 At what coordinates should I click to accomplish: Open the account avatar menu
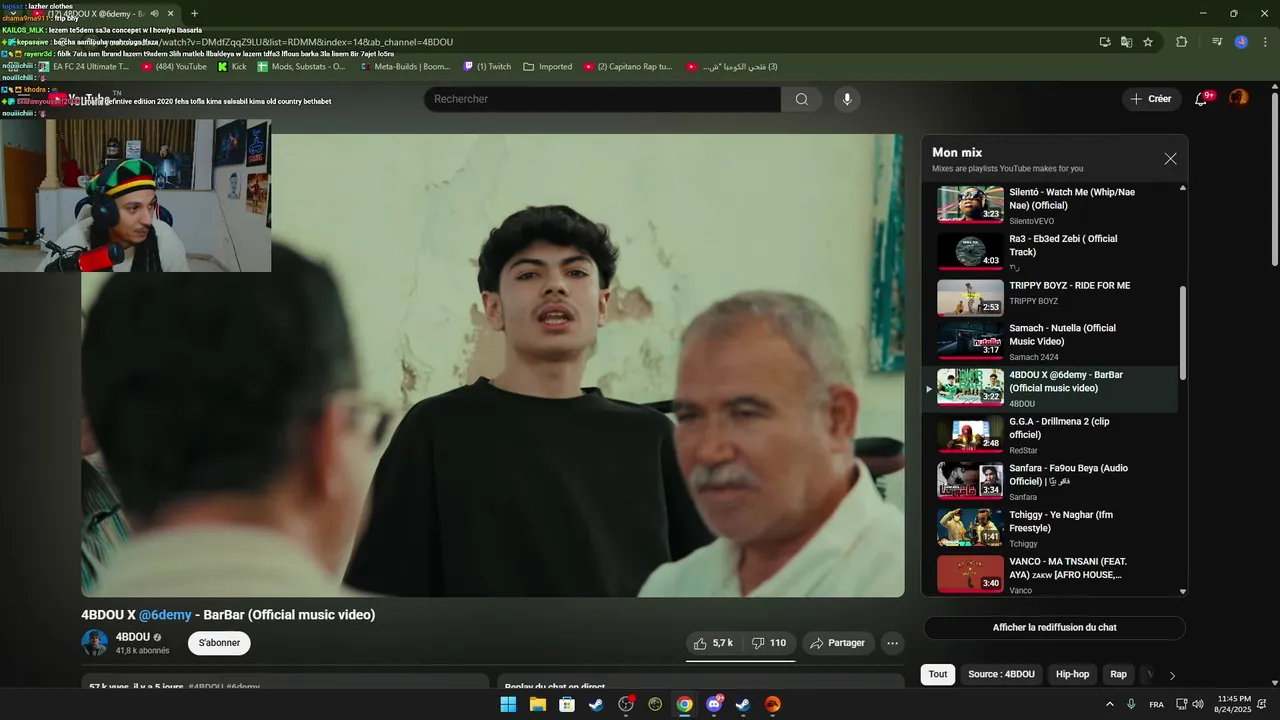pyautogui.click(x=1238, y=98)
